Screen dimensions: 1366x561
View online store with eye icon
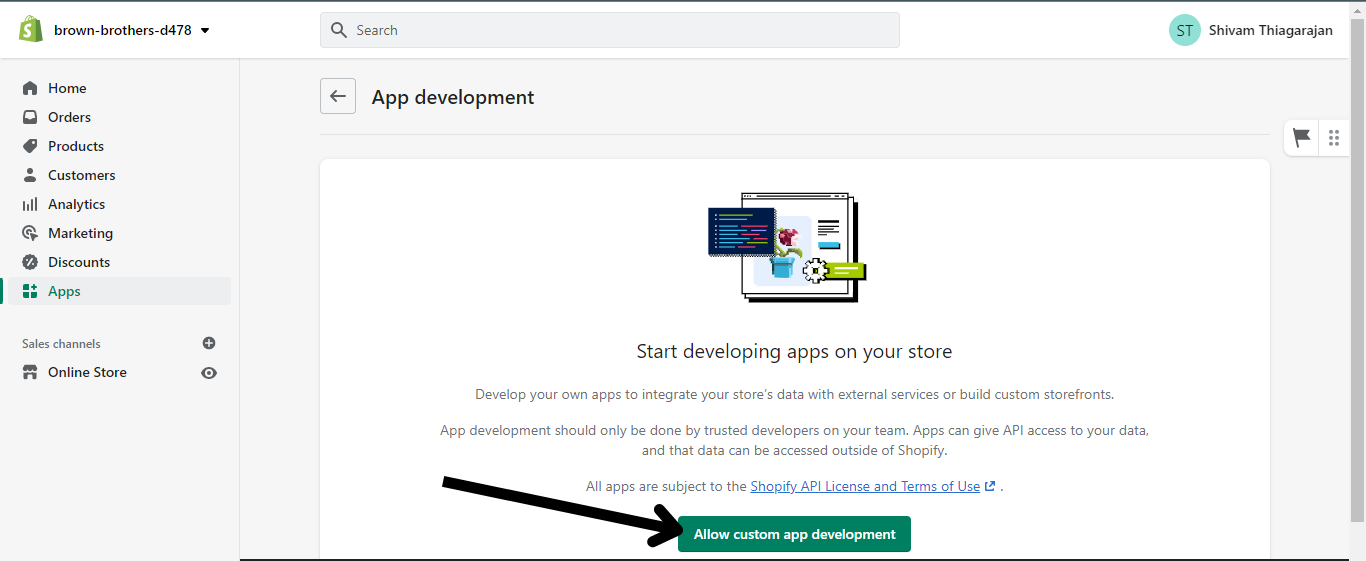coord(209,373)
